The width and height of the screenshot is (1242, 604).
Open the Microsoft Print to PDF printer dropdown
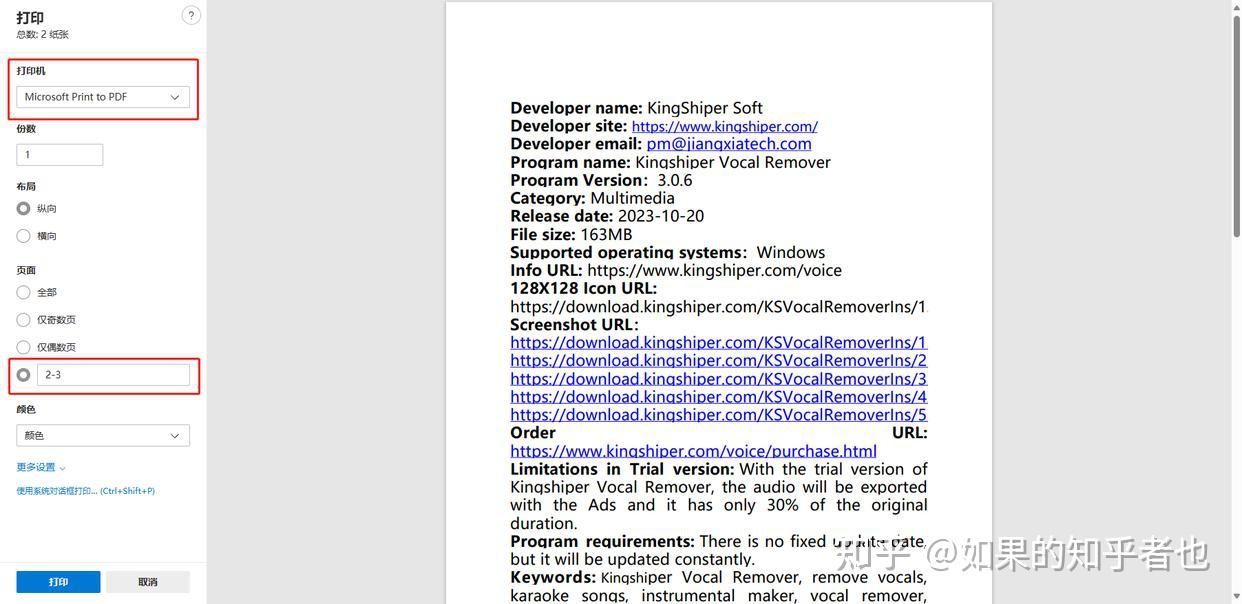103,97
